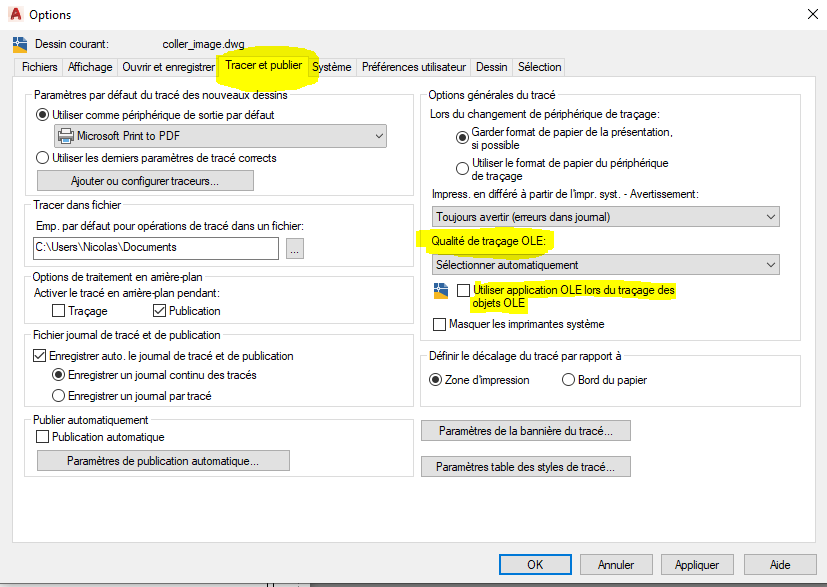The width and height of the screenshot is (827, 587).
Task: Click the AutoCAD logo in title bar
Action: click(15, 15)
